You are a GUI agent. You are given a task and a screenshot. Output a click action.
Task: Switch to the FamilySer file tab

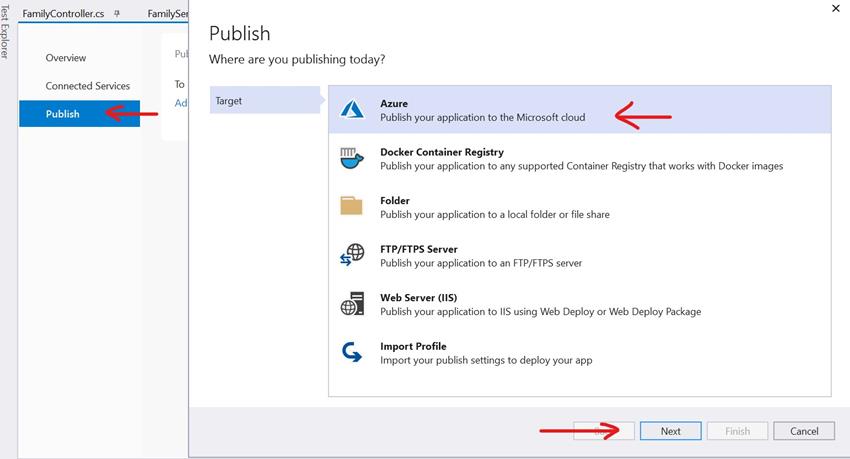(168, 14)
